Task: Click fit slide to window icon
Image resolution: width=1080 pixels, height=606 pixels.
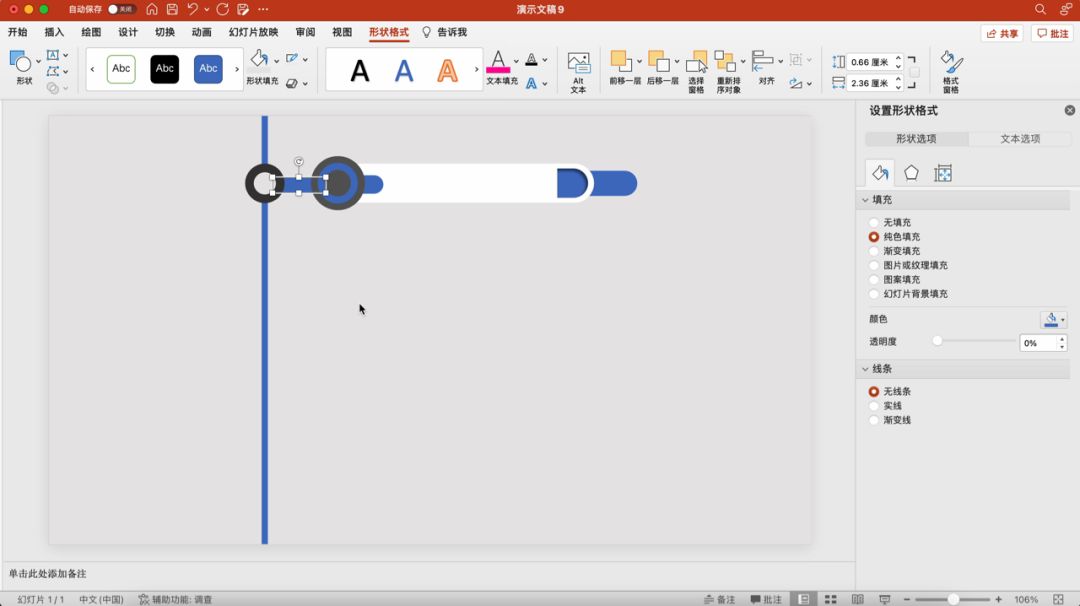Action: (x=1058, y=599)
